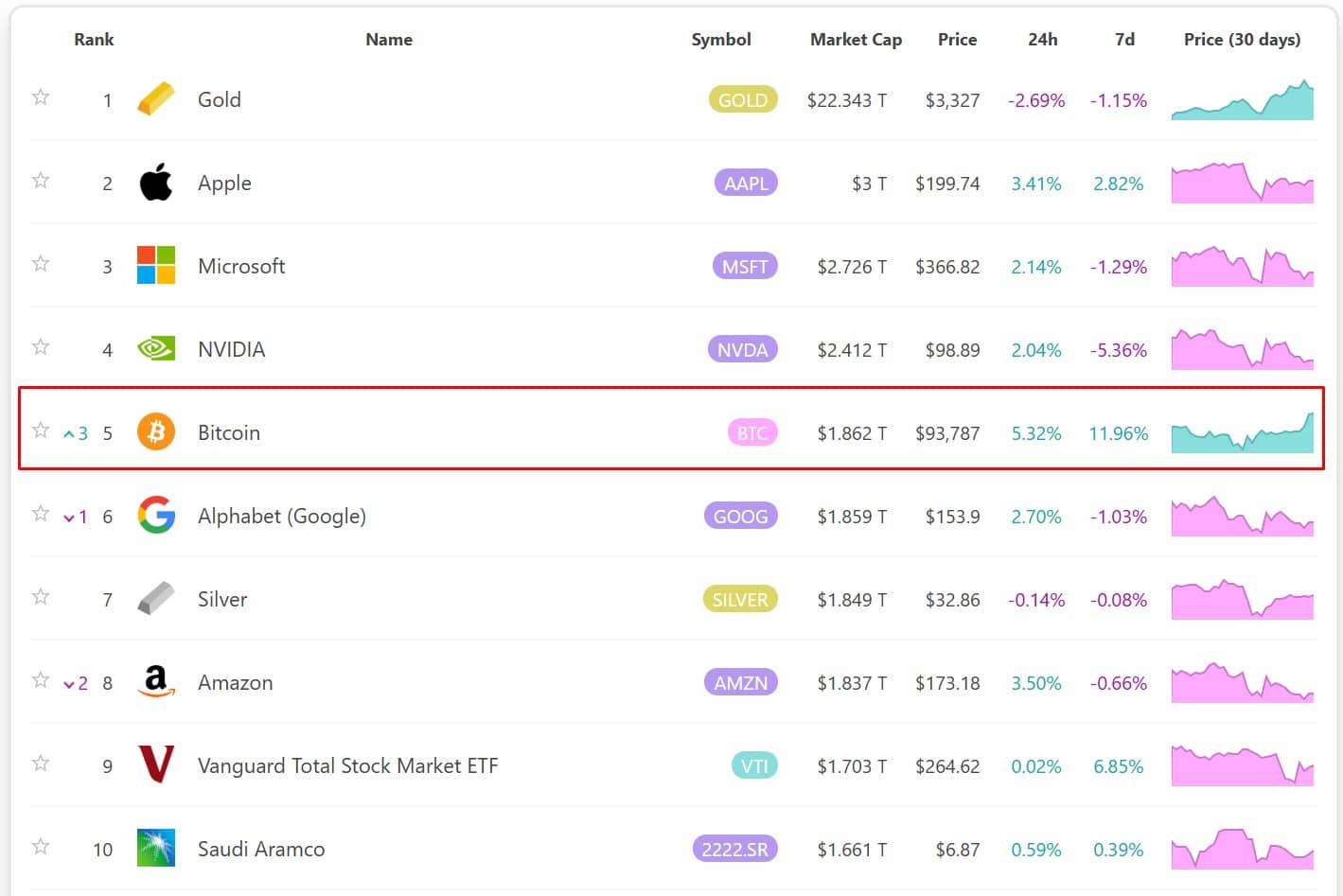Click the Saudi Aramco logo icon

click(x=156, y=848)
